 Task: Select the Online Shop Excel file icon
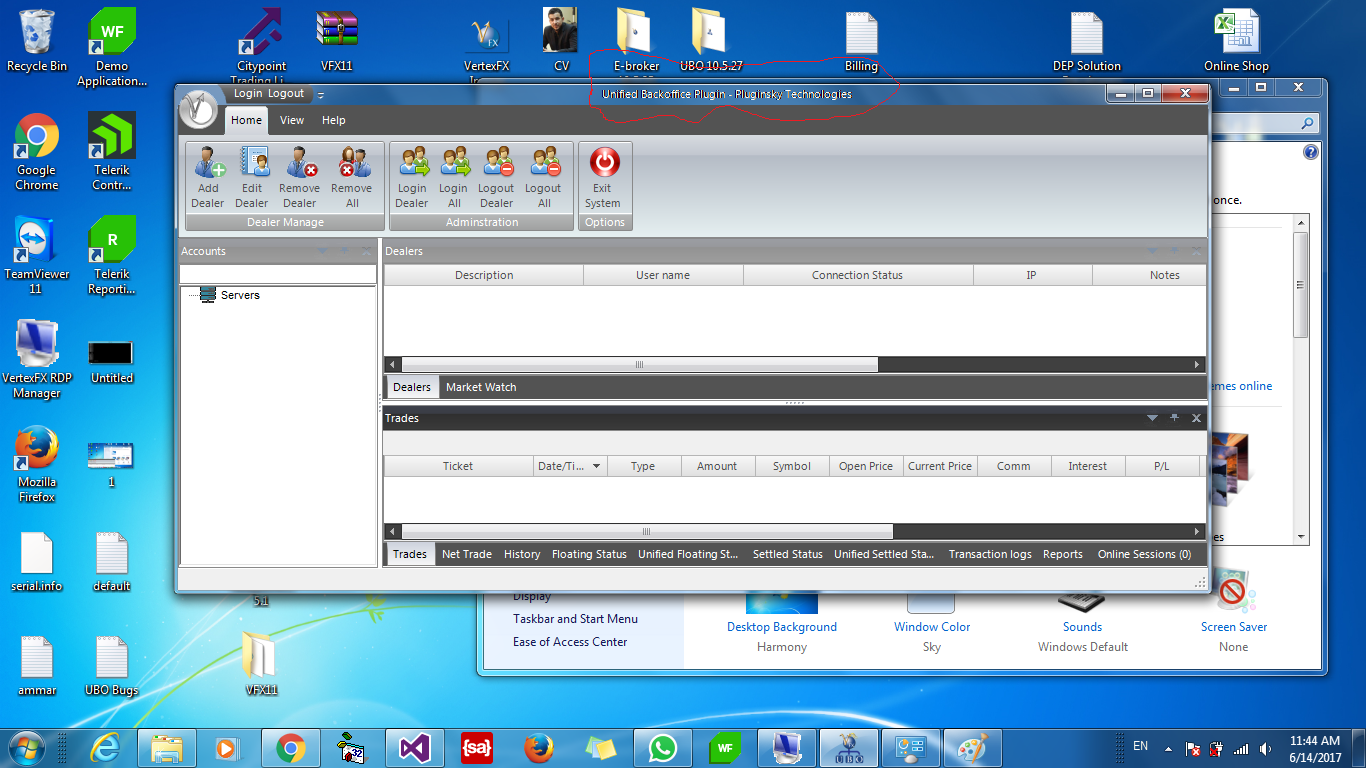(1236, 42)
